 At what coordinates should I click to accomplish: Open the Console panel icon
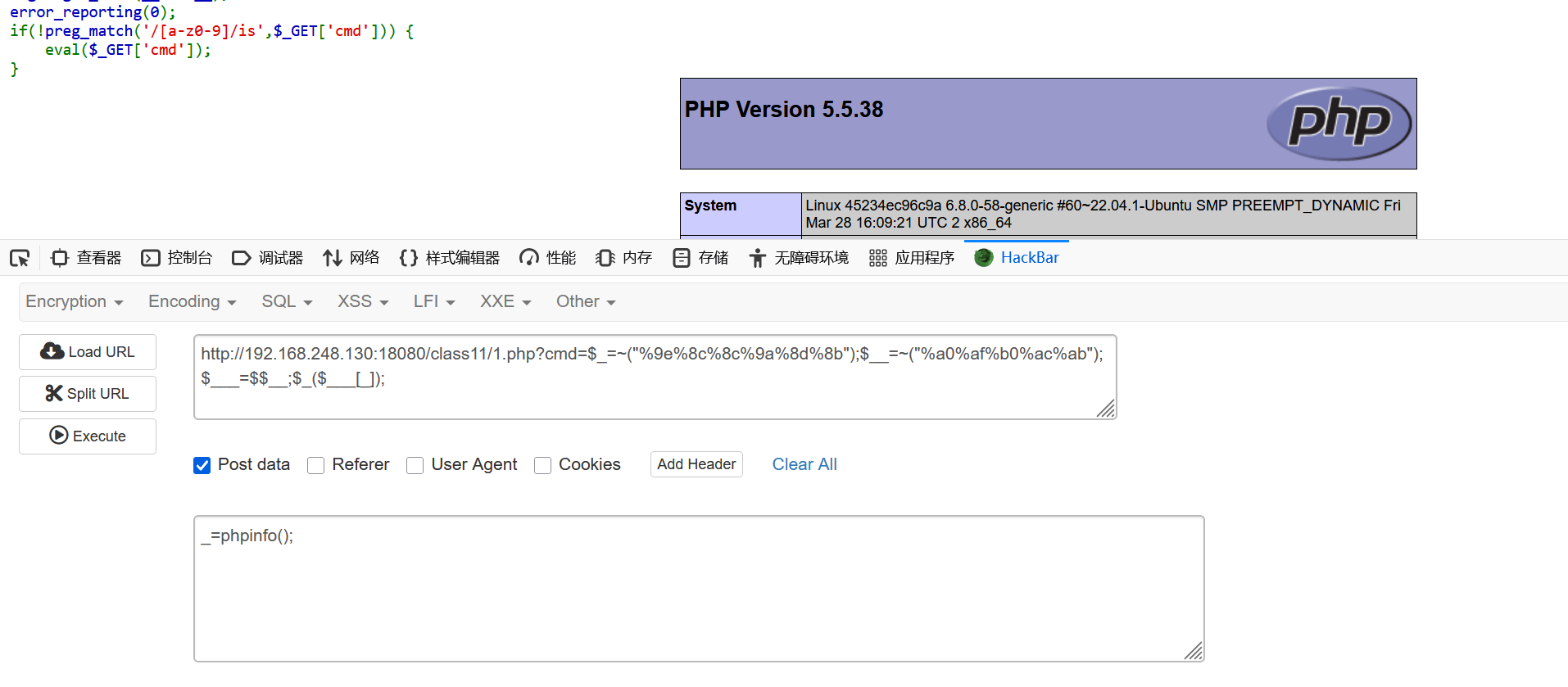click(151, 258)
